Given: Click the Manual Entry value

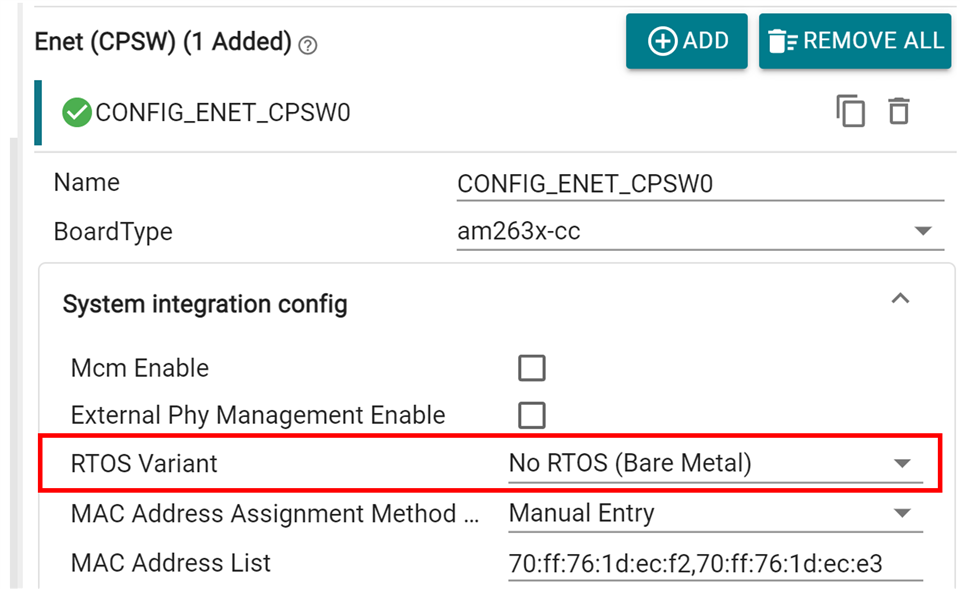Looking at the screenshot, I should [582, 513].
